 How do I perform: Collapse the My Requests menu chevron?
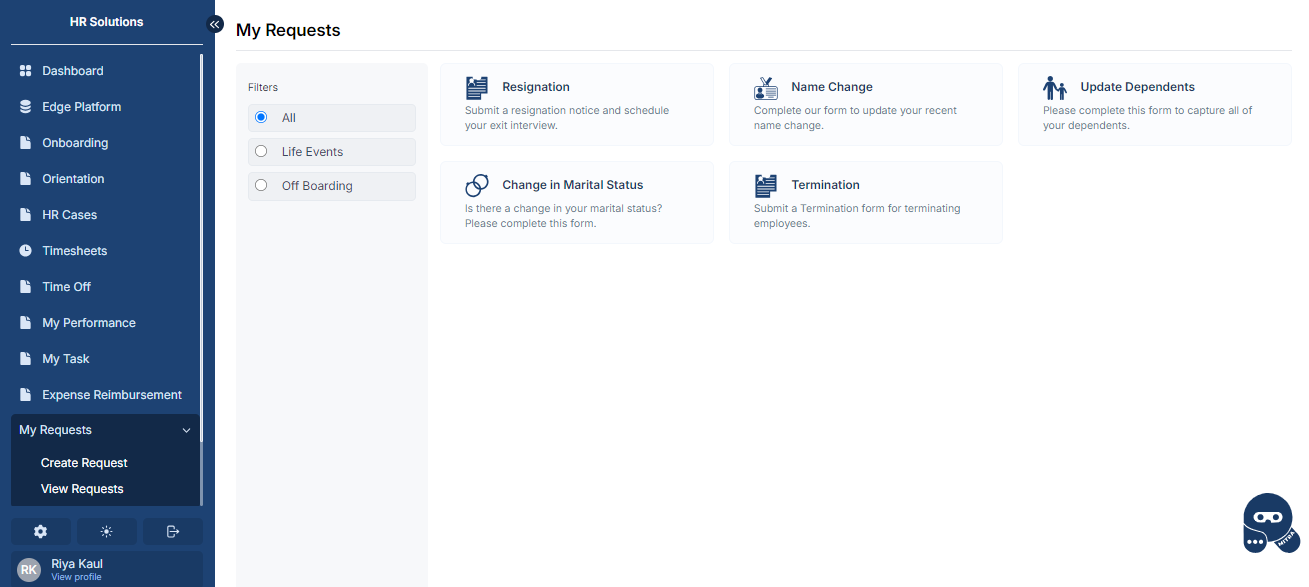[x=186, y=430]
